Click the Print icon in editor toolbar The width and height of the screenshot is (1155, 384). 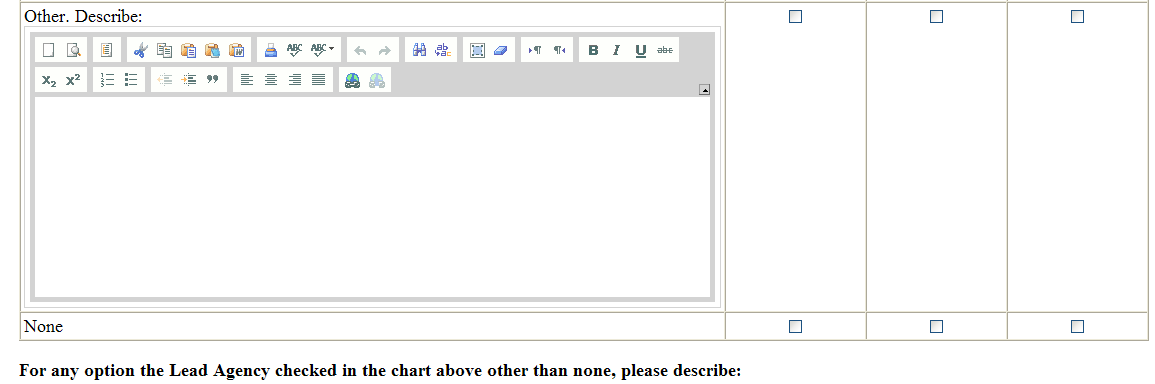(271, 50)
